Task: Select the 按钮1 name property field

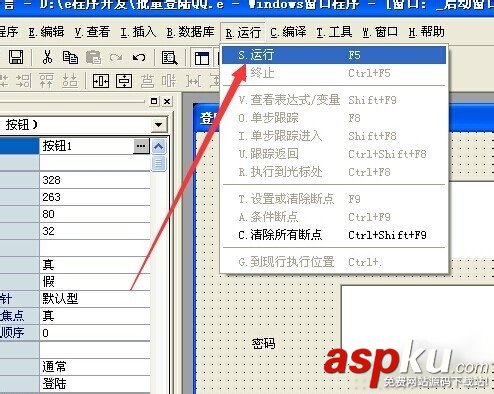Action: [x=87, y=146]
